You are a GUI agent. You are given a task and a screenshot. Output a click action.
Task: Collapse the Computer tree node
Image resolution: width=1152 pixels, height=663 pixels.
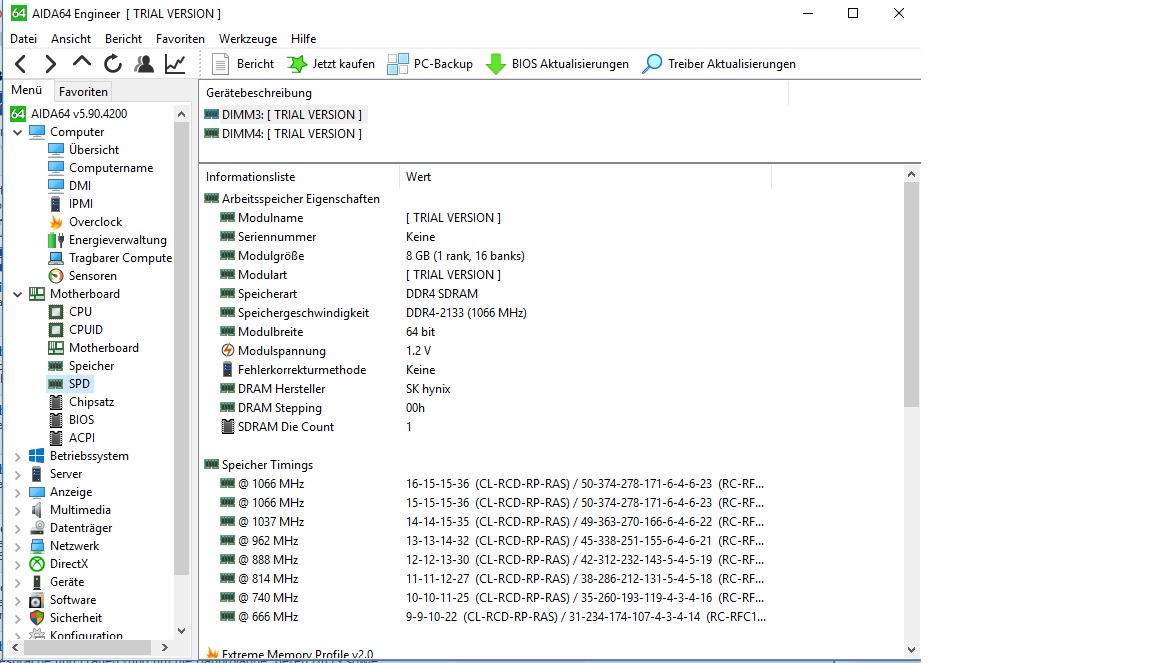click(x=18, y=132)
